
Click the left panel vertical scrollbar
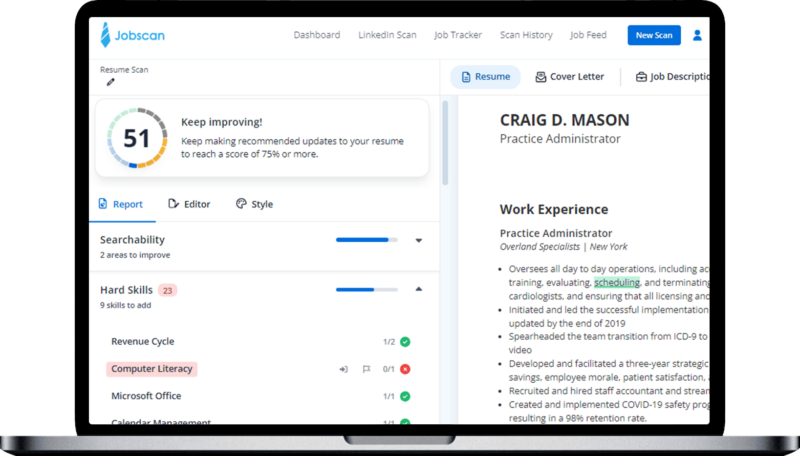(x=445, y=143)
